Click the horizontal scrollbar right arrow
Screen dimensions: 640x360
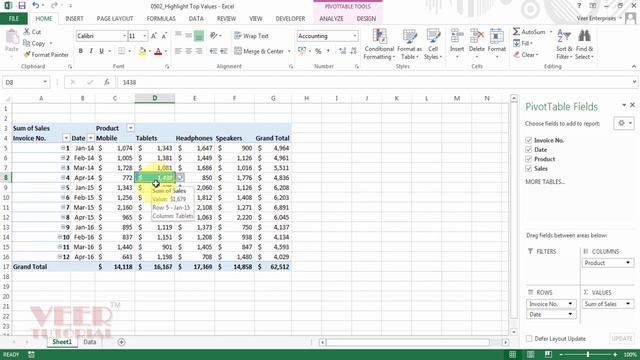click(x=505, y=342)
